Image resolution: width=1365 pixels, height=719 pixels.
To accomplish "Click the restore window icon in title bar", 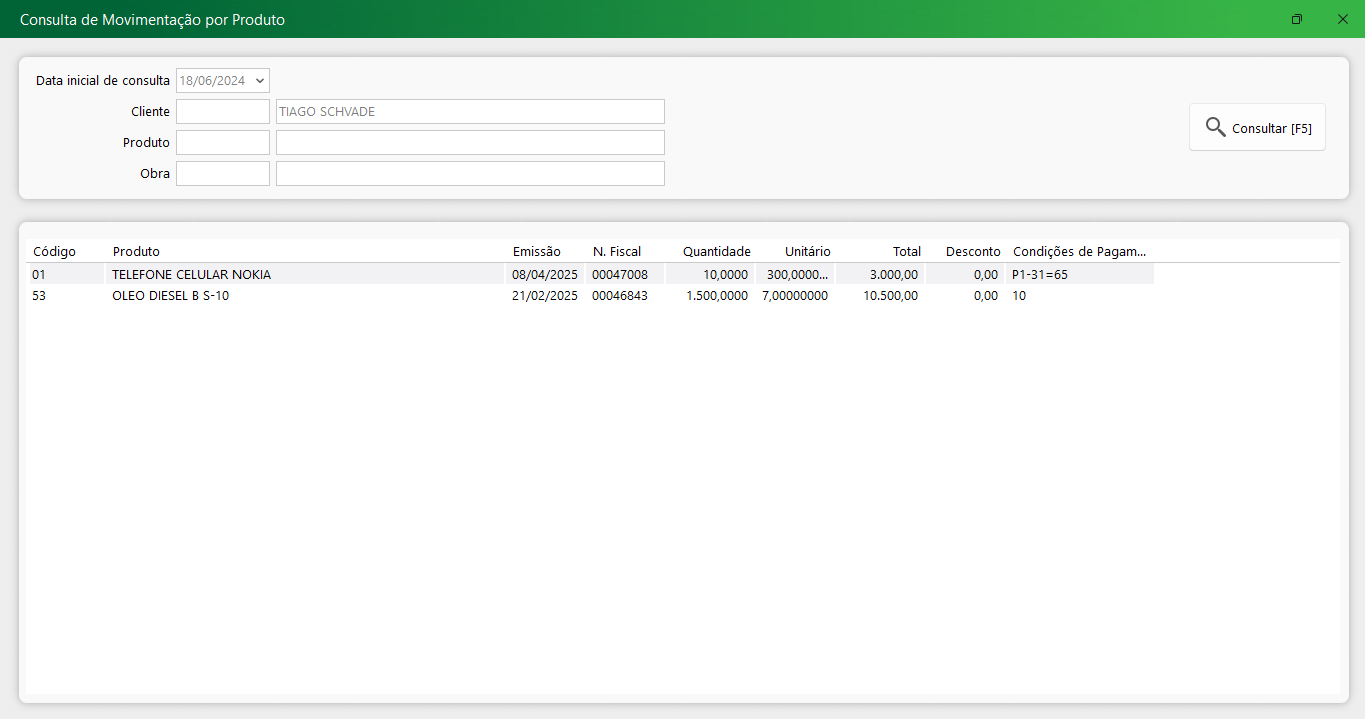I will pos(1297,19).
